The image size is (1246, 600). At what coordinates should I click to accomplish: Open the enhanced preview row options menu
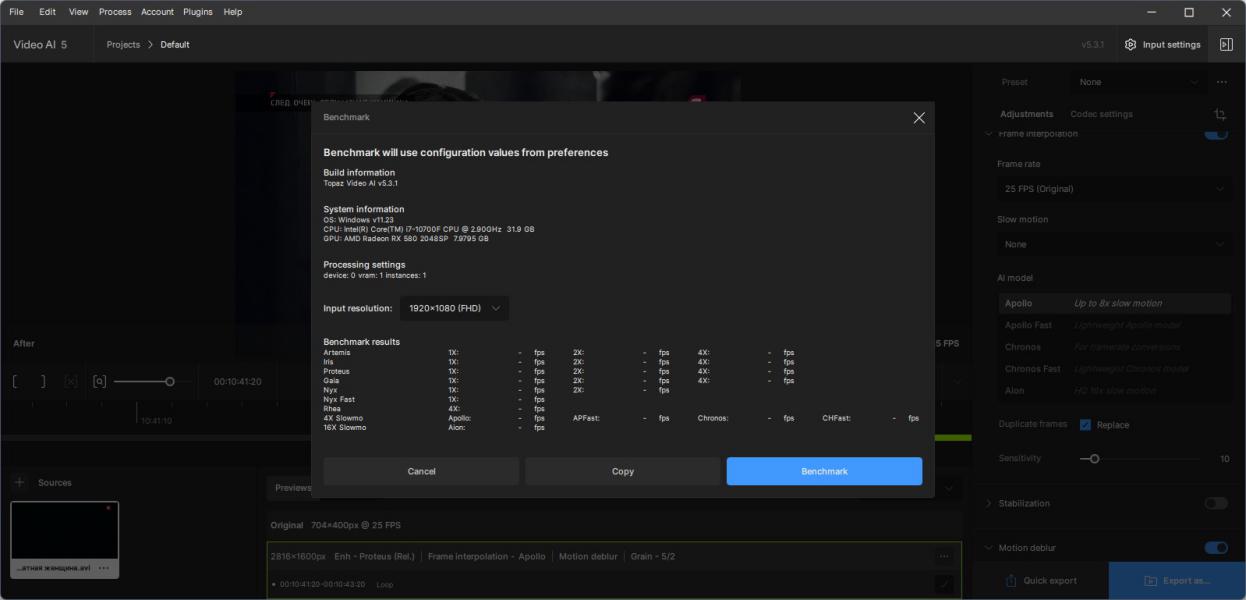coord(943,556)
